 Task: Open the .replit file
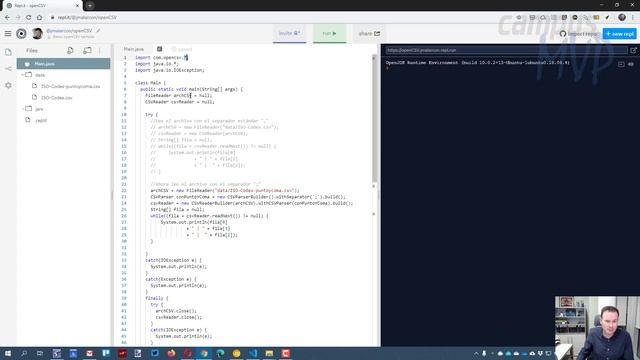pos(41,120)
